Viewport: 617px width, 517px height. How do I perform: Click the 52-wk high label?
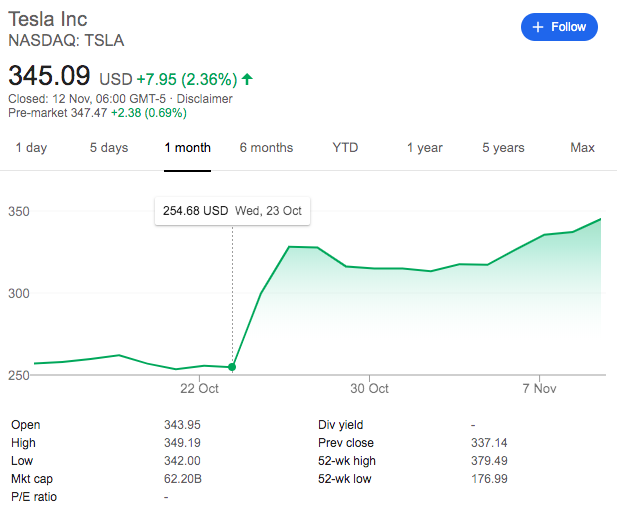coord(347,461)
